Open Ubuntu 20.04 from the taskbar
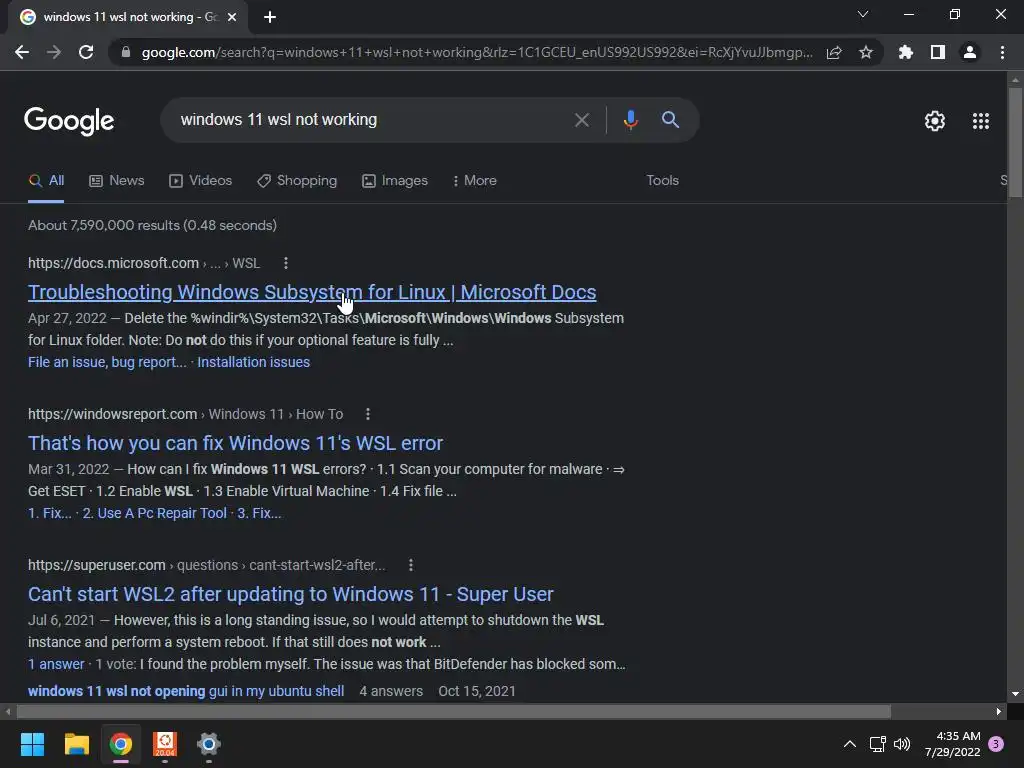Viewport: 1024px width, 768px height. point(165,744)
